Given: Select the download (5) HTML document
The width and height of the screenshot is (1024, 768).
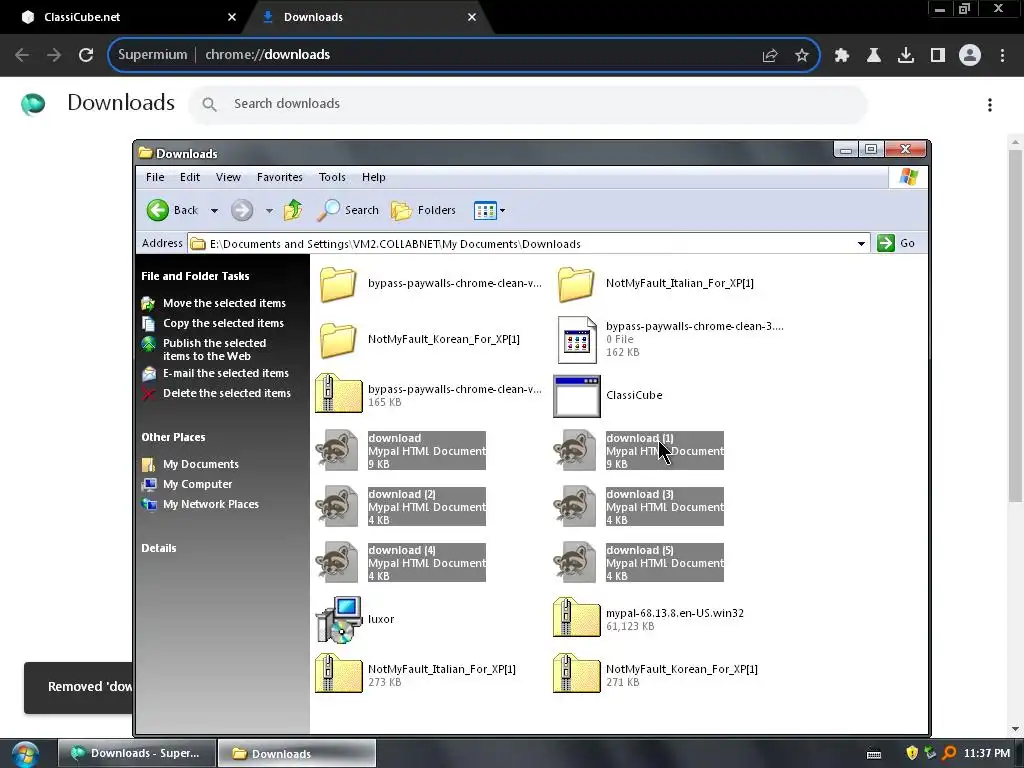Looking at the screenshot, I should [x=639, y=563].
